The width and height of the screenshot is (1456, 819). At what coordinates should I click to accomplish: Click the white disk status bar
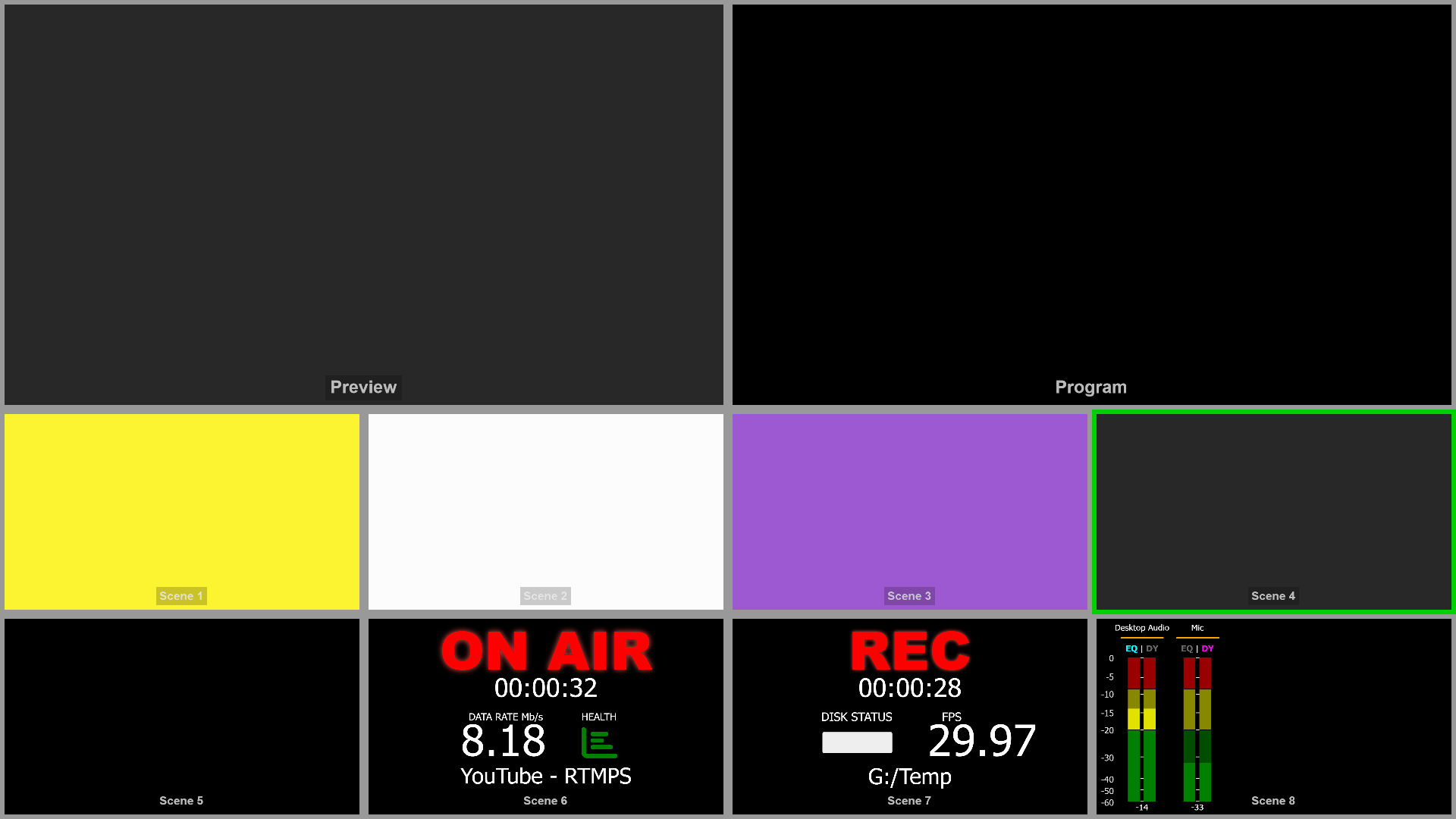point(857,742)
